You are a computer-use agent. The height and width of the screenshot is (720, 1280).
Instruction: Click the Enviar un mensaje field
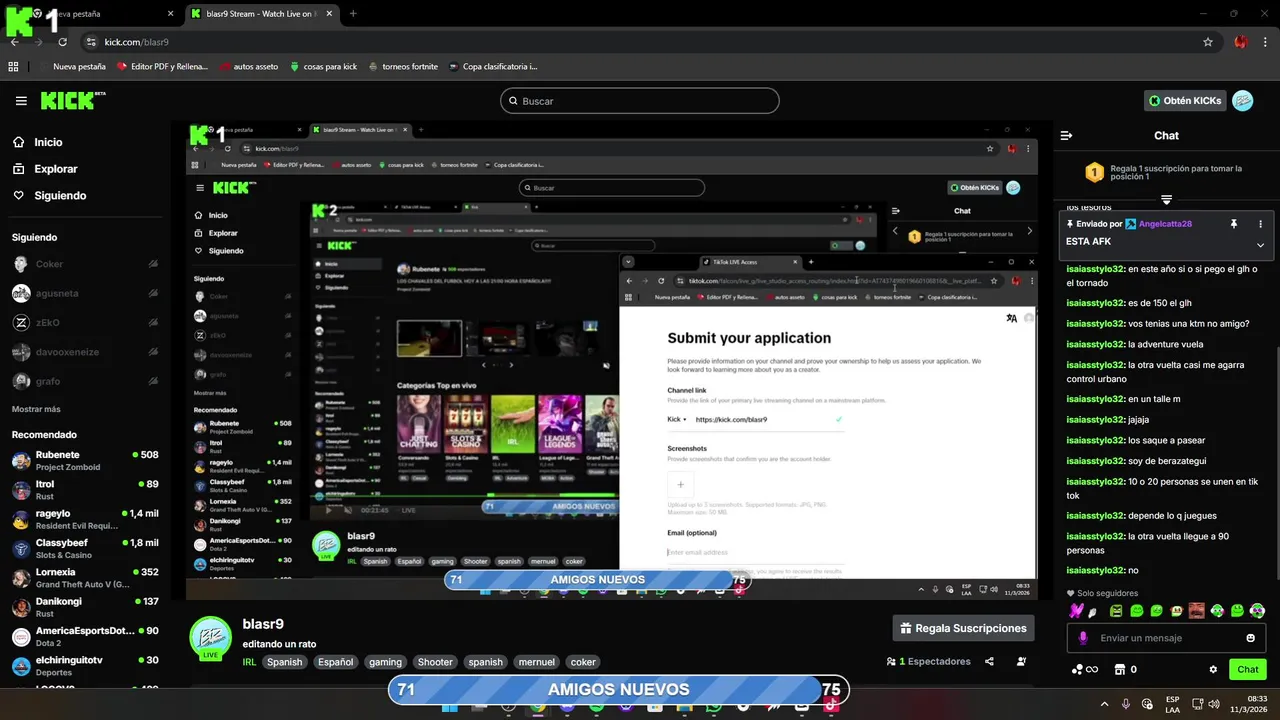tap(1165, 638)
